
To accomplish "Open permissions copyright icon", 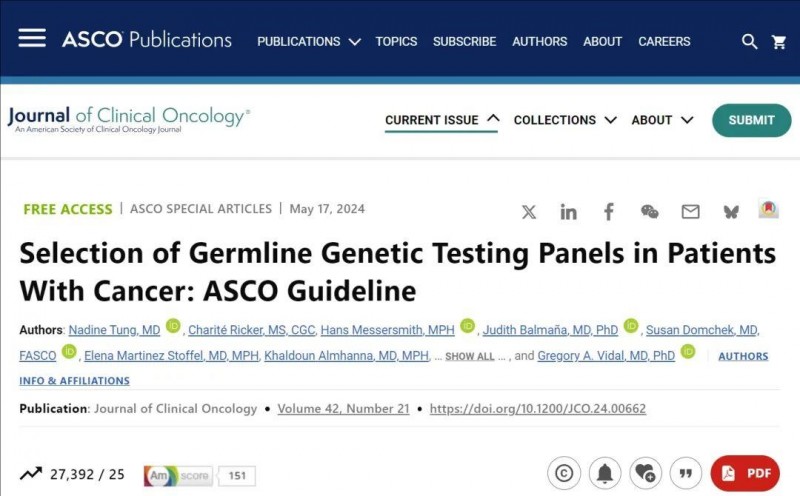I will 565,473.
